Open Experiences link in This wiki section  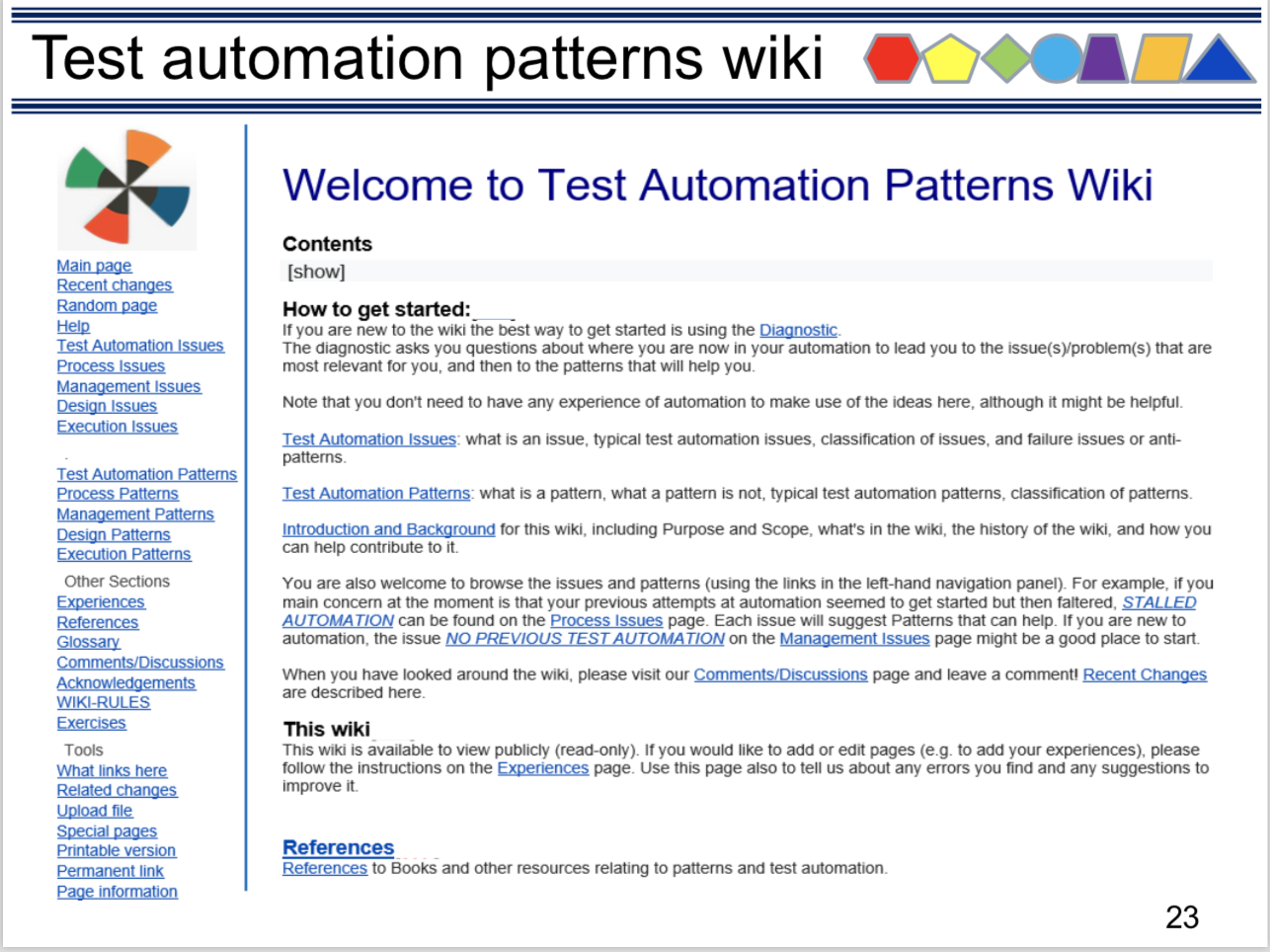tap(543, 768)
